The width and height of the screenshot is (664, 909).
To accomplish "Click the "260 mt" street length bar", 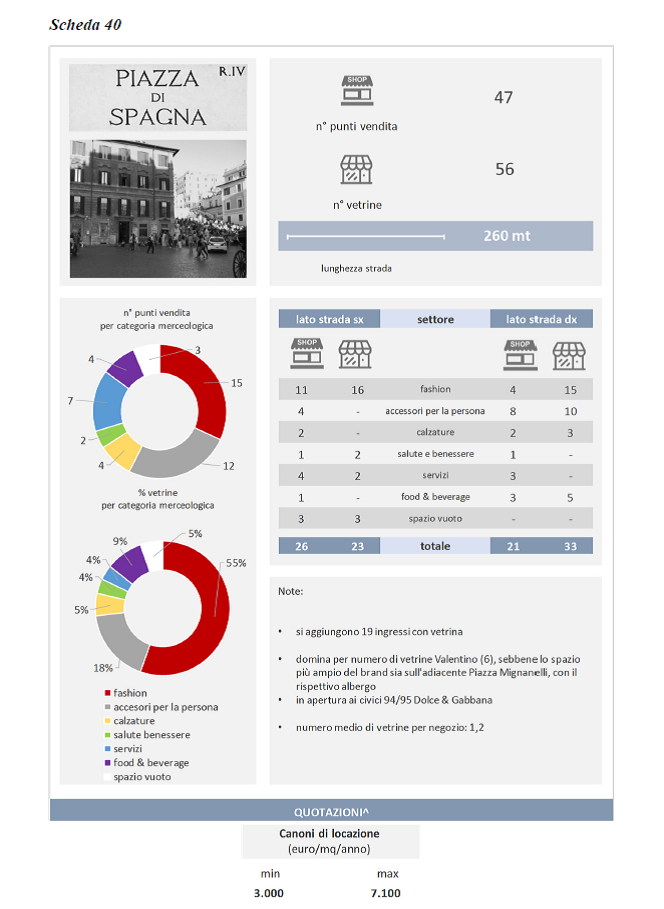I will point(506,236).
